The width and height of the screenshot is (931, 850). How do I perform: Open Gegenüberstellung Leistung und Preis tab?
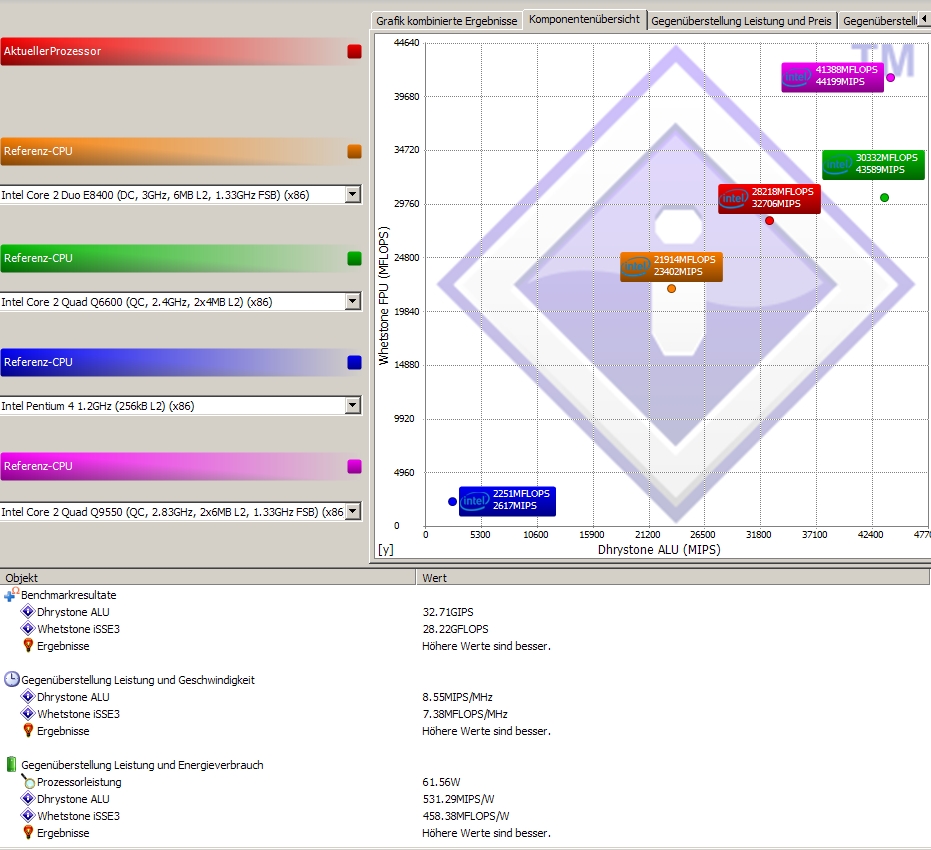[741, 21]
